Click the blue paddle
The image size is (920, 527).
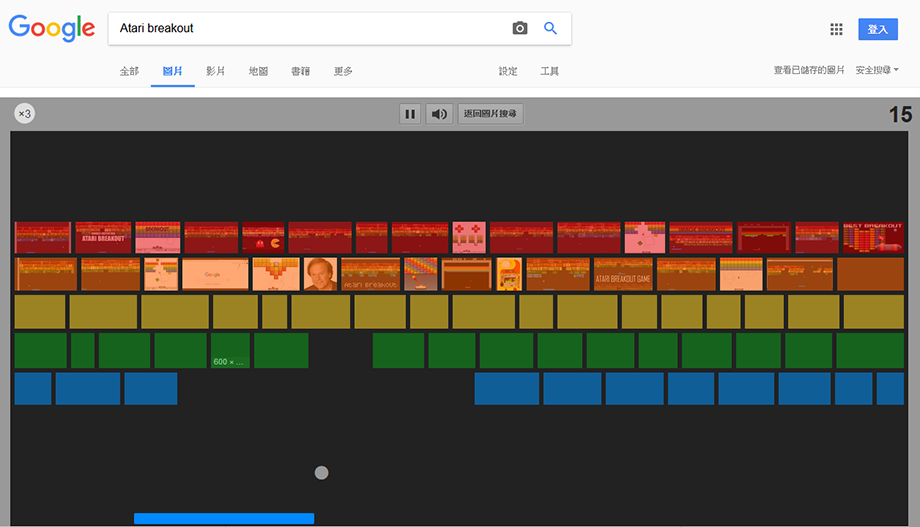pyautogui.click(x=224, y=518)
